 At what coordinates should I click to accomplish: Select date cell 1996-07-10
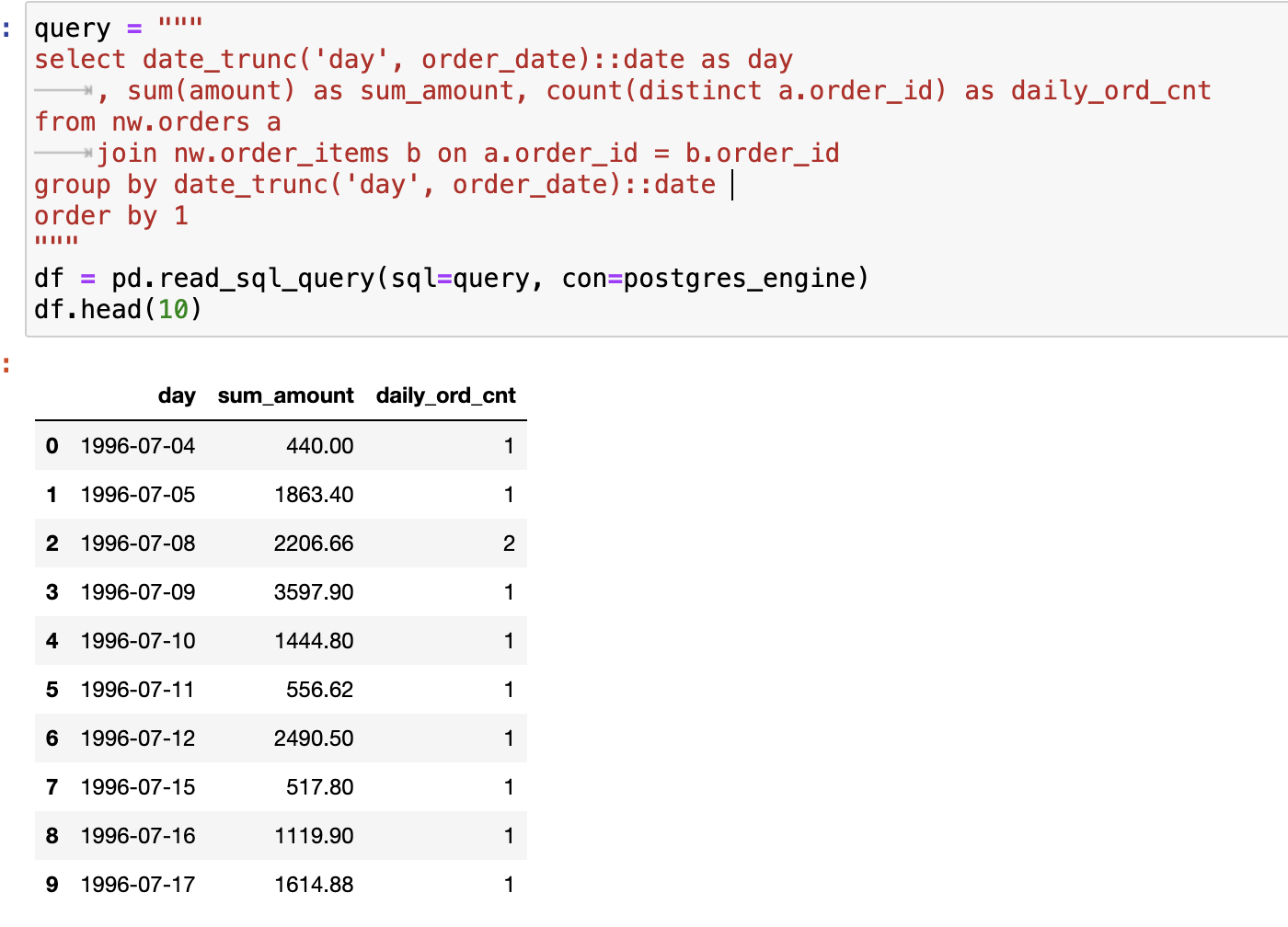138,641
